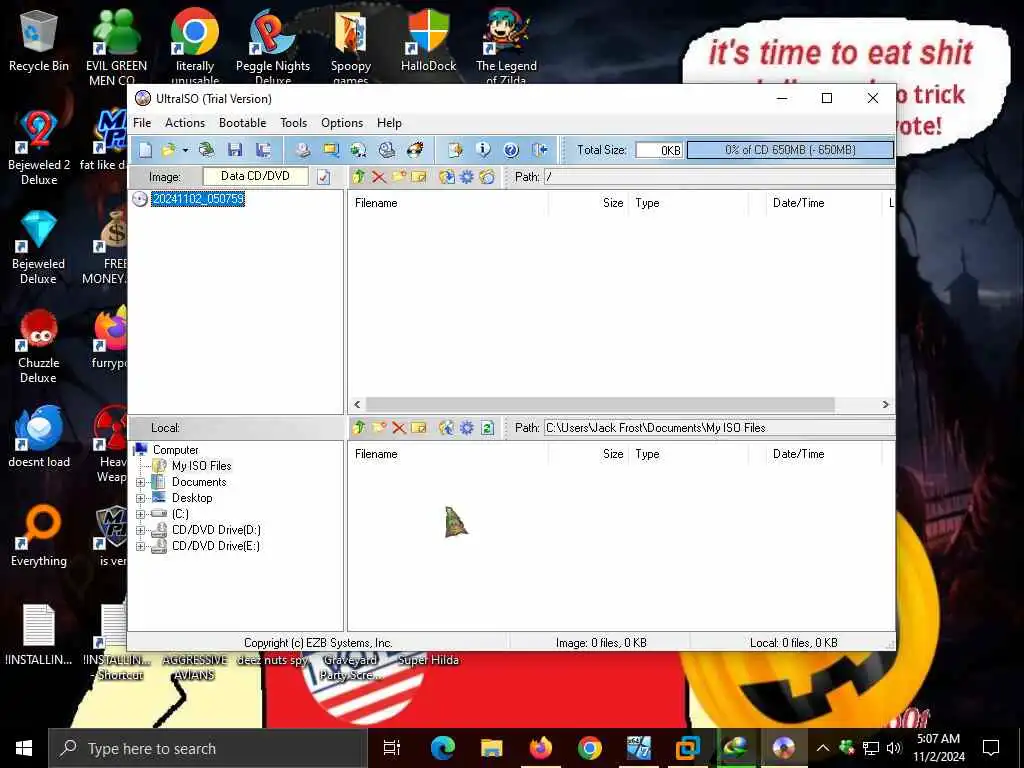Viewport: 1024px width, 768px height.
Task: Click blue gear icon in image pane toolbar
Action: [x=467, y=177]
